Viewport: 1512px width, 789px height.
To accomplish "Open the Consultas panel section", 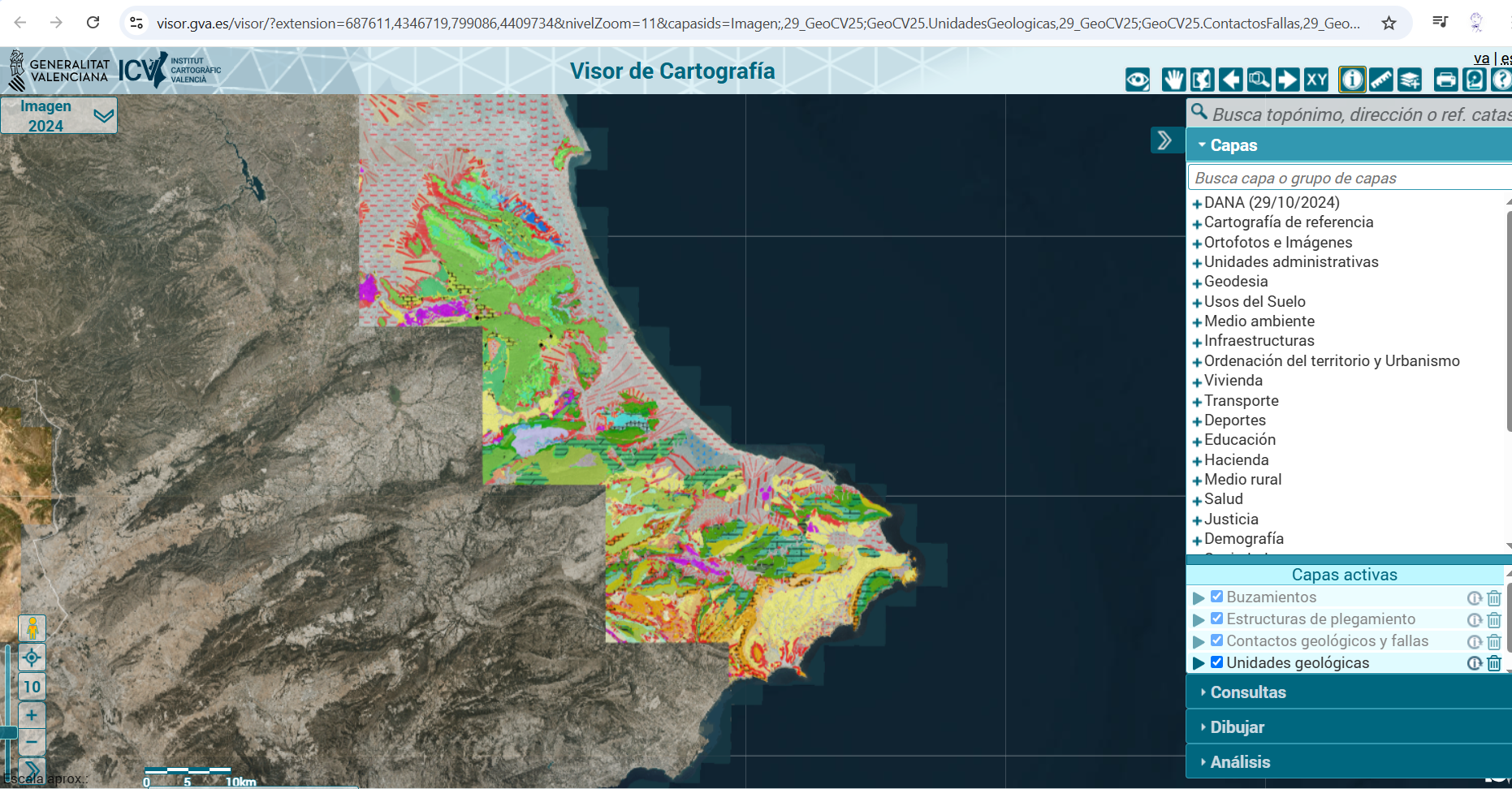I will 1248,692.
